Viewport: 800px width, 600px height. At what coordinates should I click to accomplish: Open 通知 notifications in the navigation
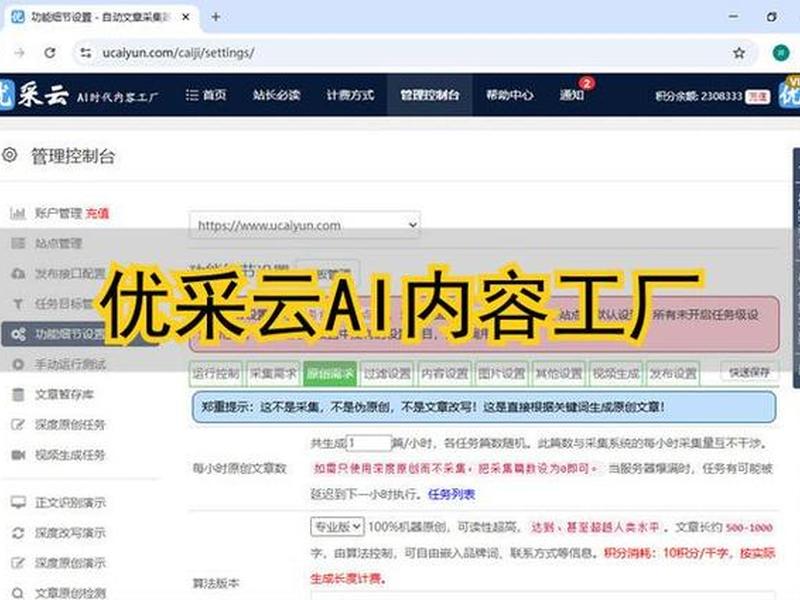click(x=572, y=95)
